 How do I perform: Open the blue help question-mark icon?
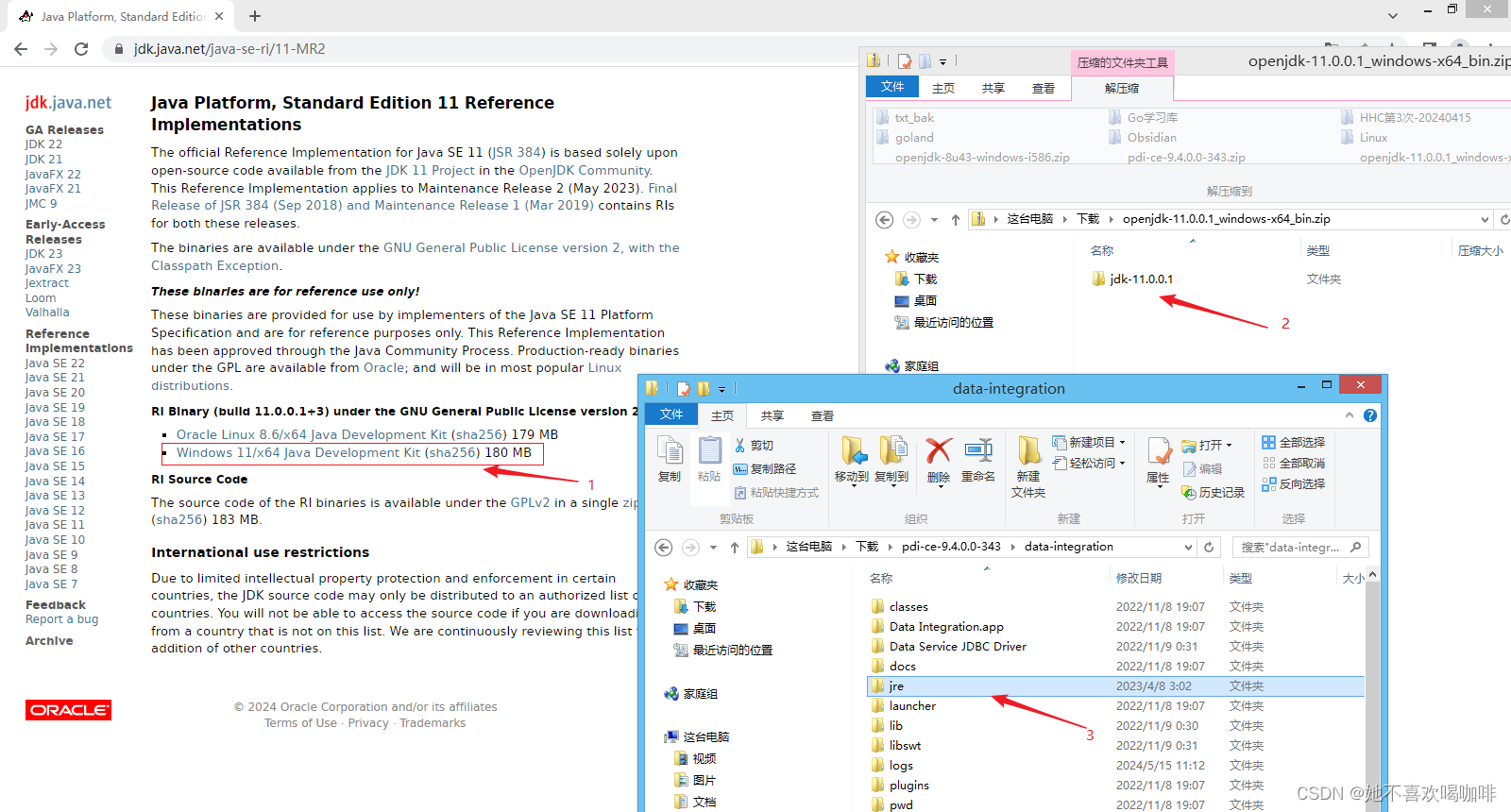point(1370,415)
